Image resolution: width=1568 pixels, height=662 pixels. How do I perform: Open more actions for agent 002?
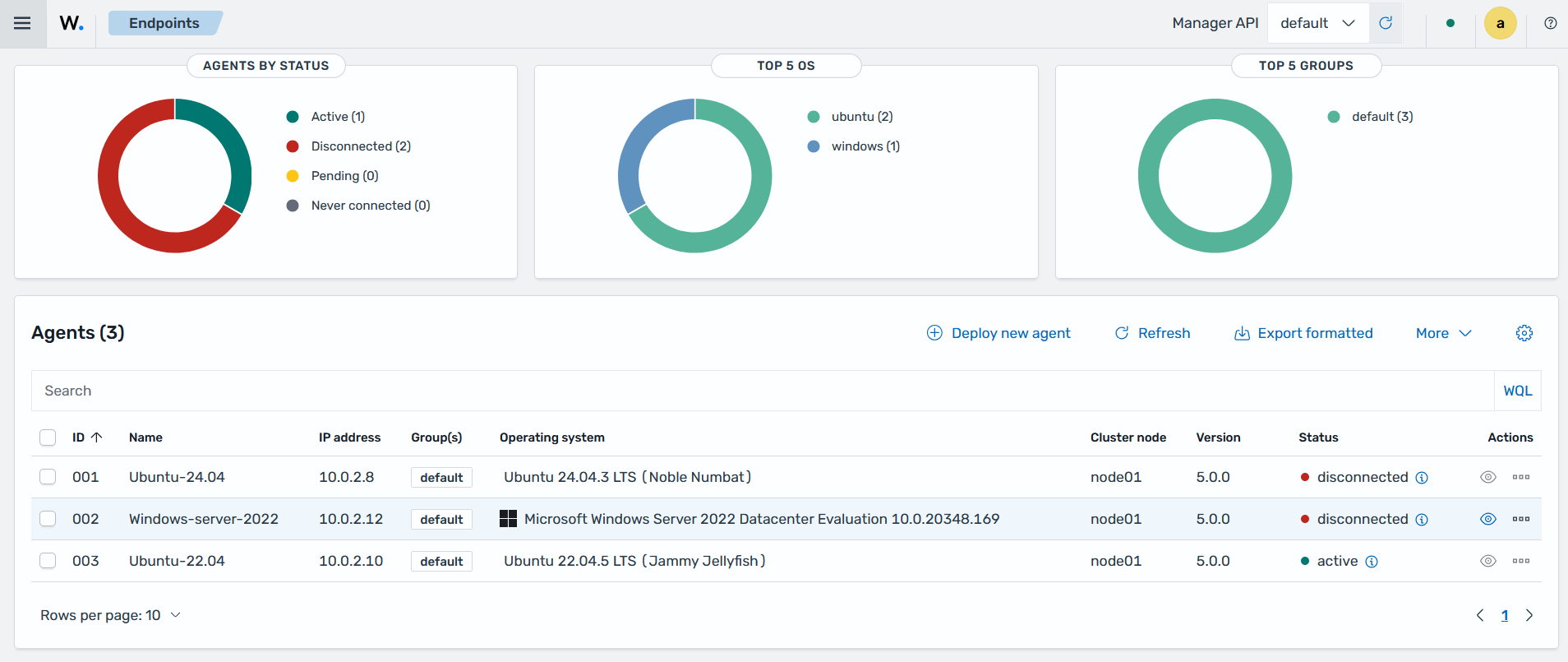1521,519
